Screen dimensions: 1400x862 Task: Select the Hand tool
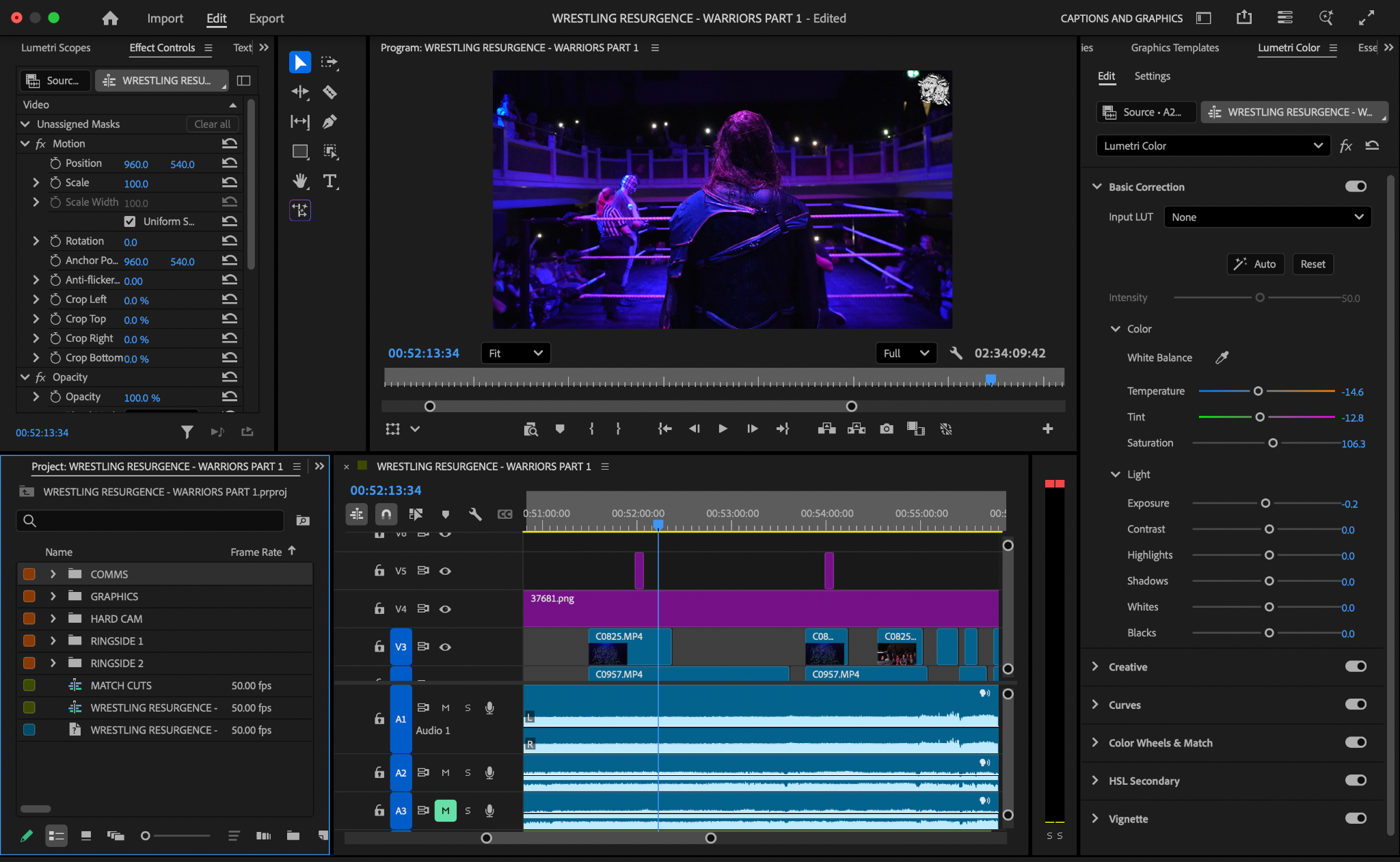click(300, 181)
